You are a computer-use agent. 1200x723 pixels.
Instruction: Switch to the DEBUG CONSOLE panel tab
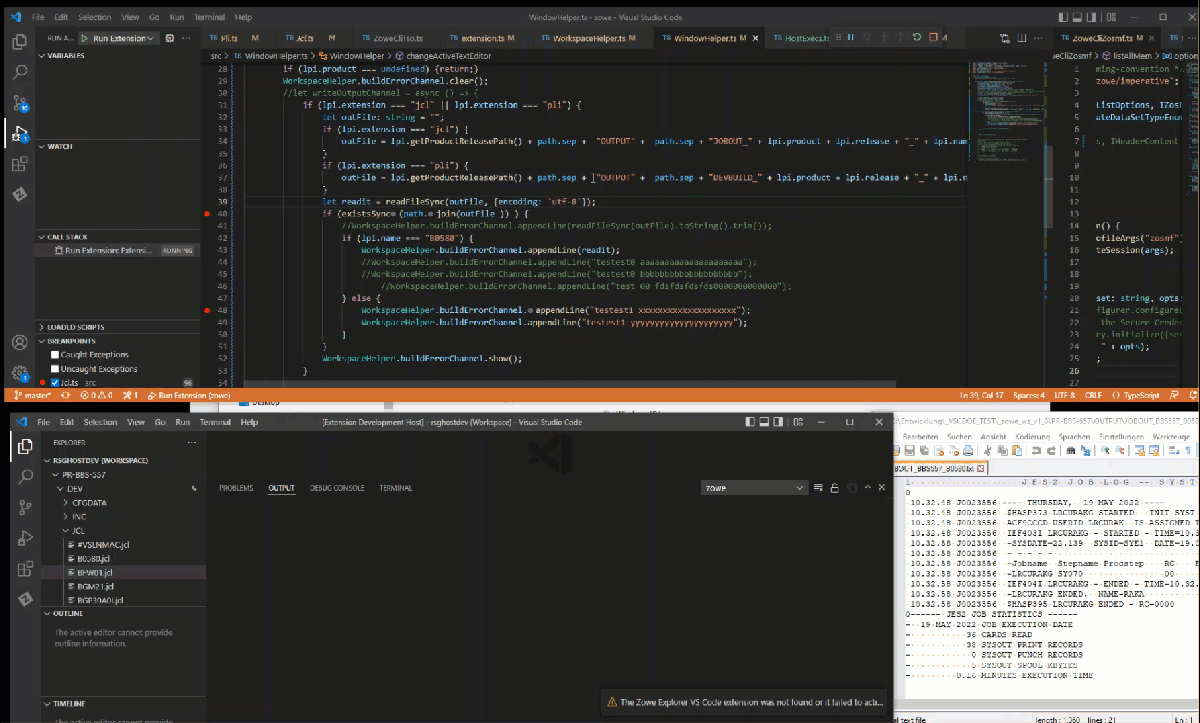(x=336, y=488)
